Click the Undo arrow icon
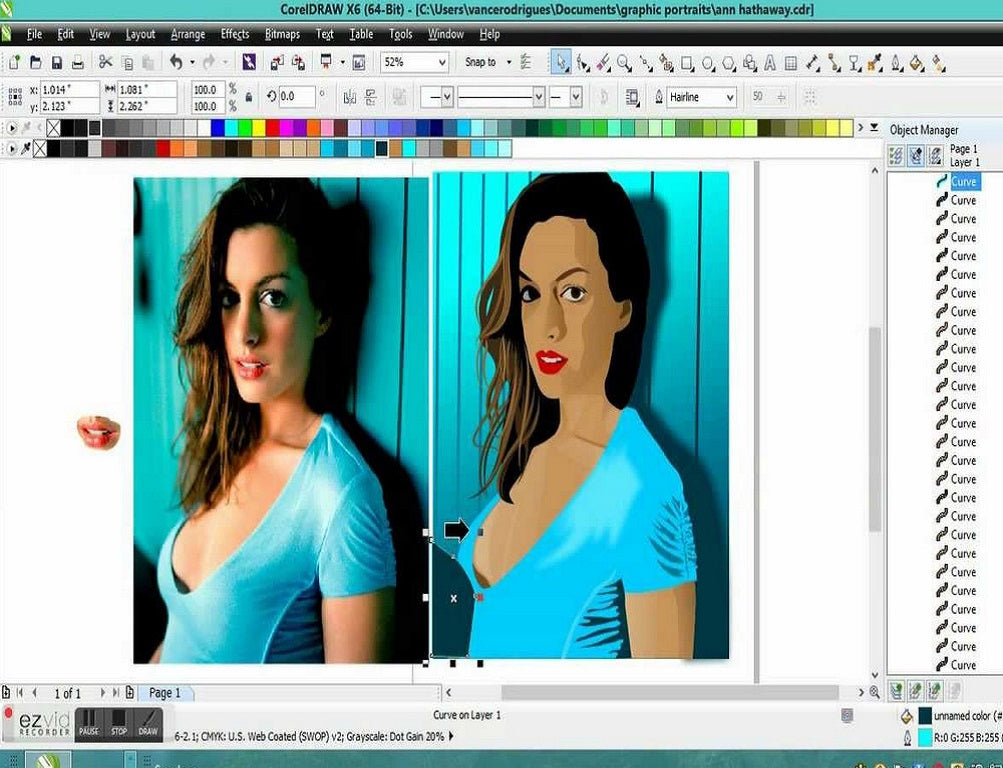The image size is (1003, 768). click(x=177, y=62)
